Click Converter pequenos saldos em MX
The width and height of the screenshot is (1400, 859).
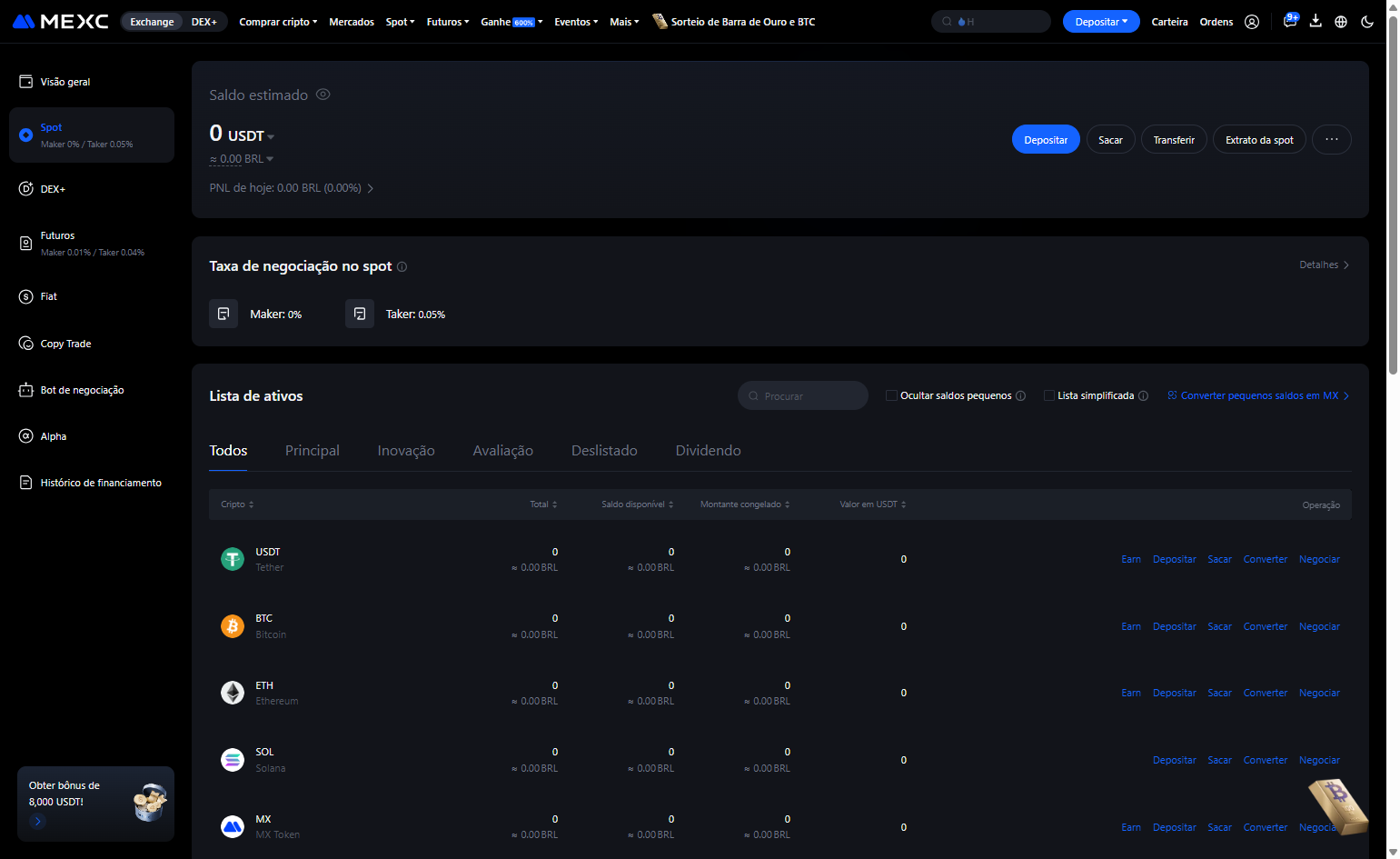(1258, 395)
